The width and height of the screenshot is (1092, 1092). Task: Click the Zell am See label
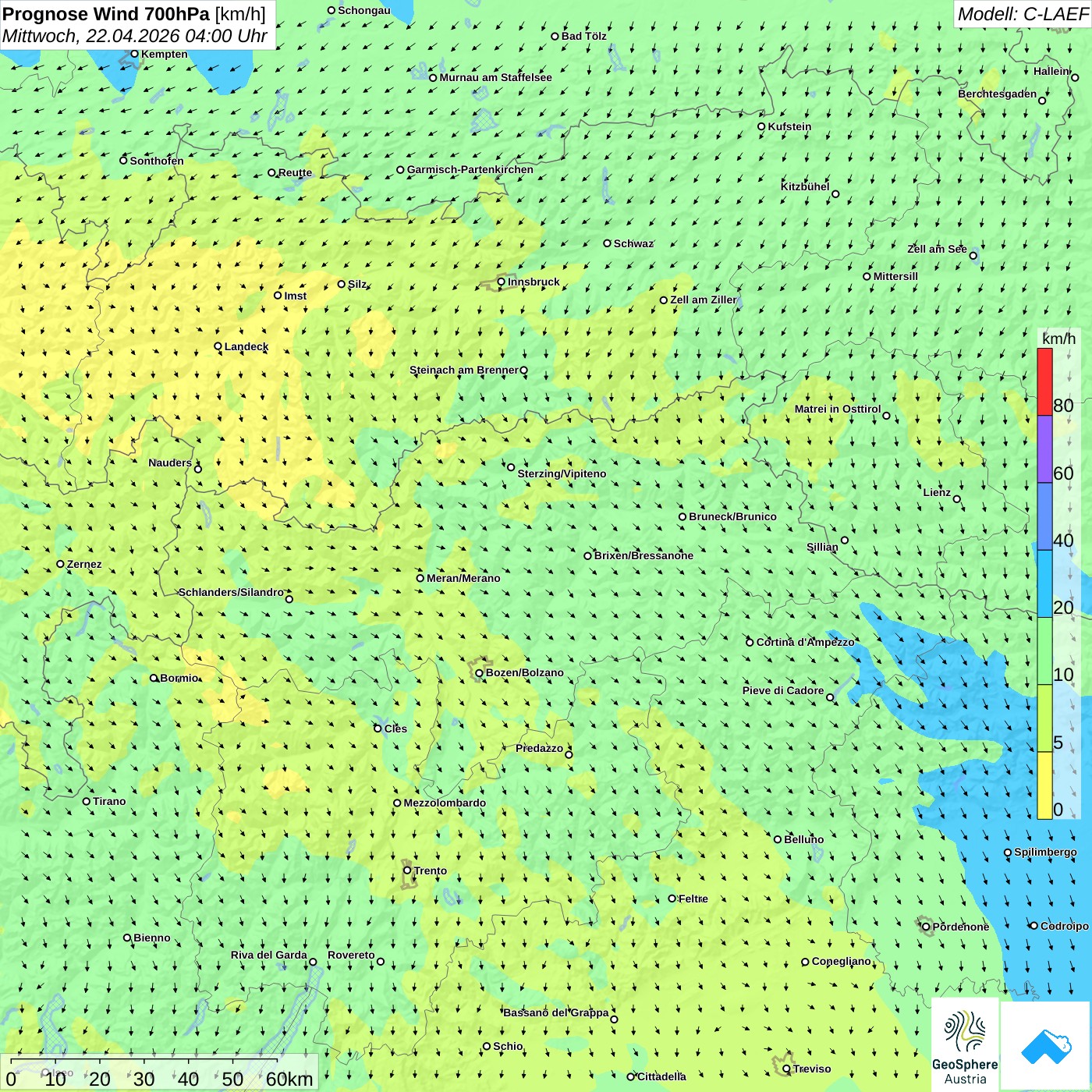[x=937, y=249]
